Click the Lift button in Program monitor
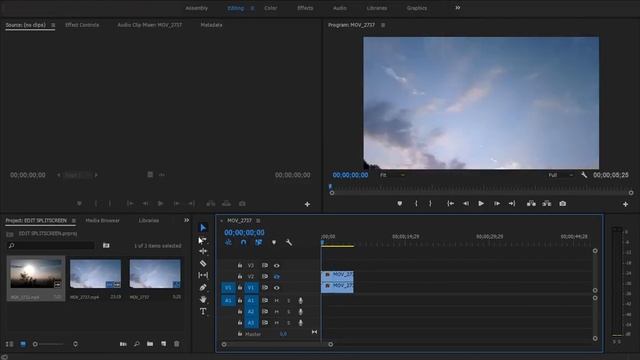This screenshot has height=360, width=640. coord(531,203)
